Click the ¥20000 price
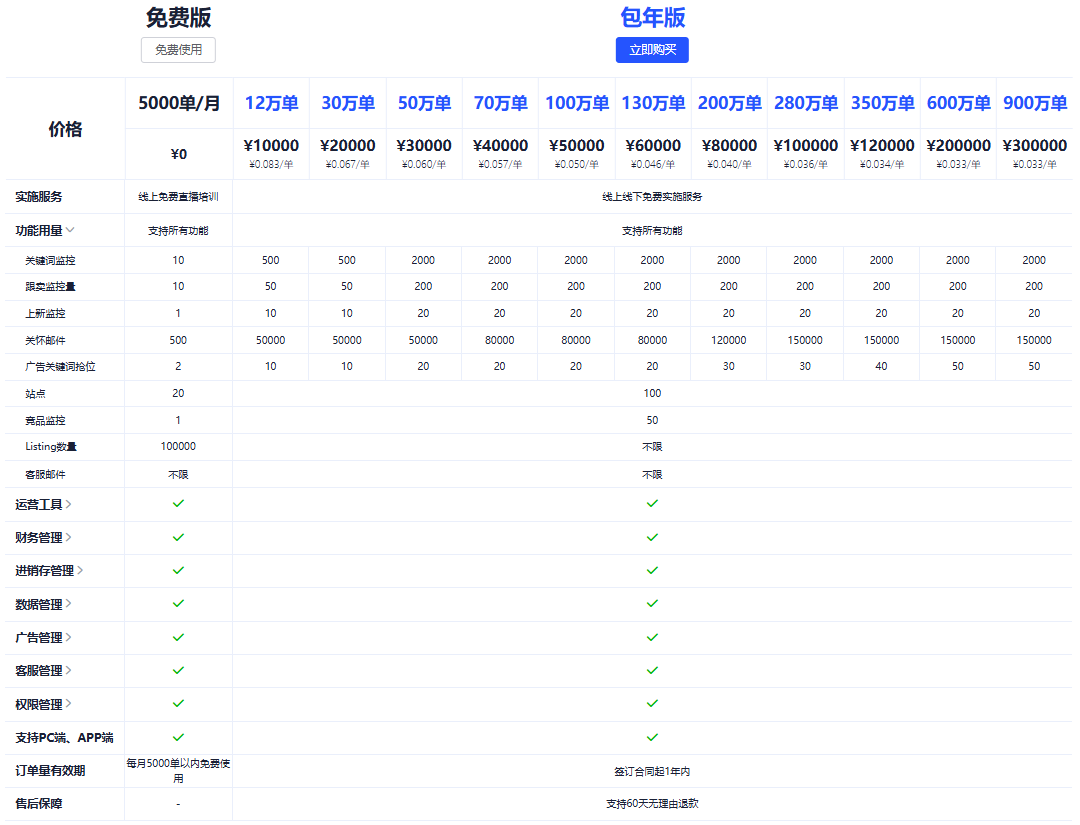This screenshot has height=825, width=1080. coord(348,145)
